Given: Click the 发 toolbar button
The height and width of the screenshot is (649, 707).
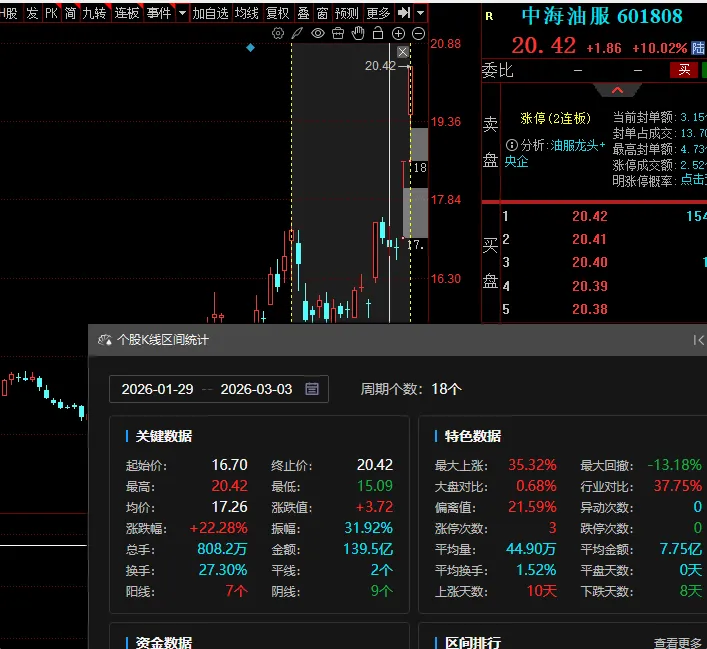Looking at the screenshot, I should click(32, 14).
